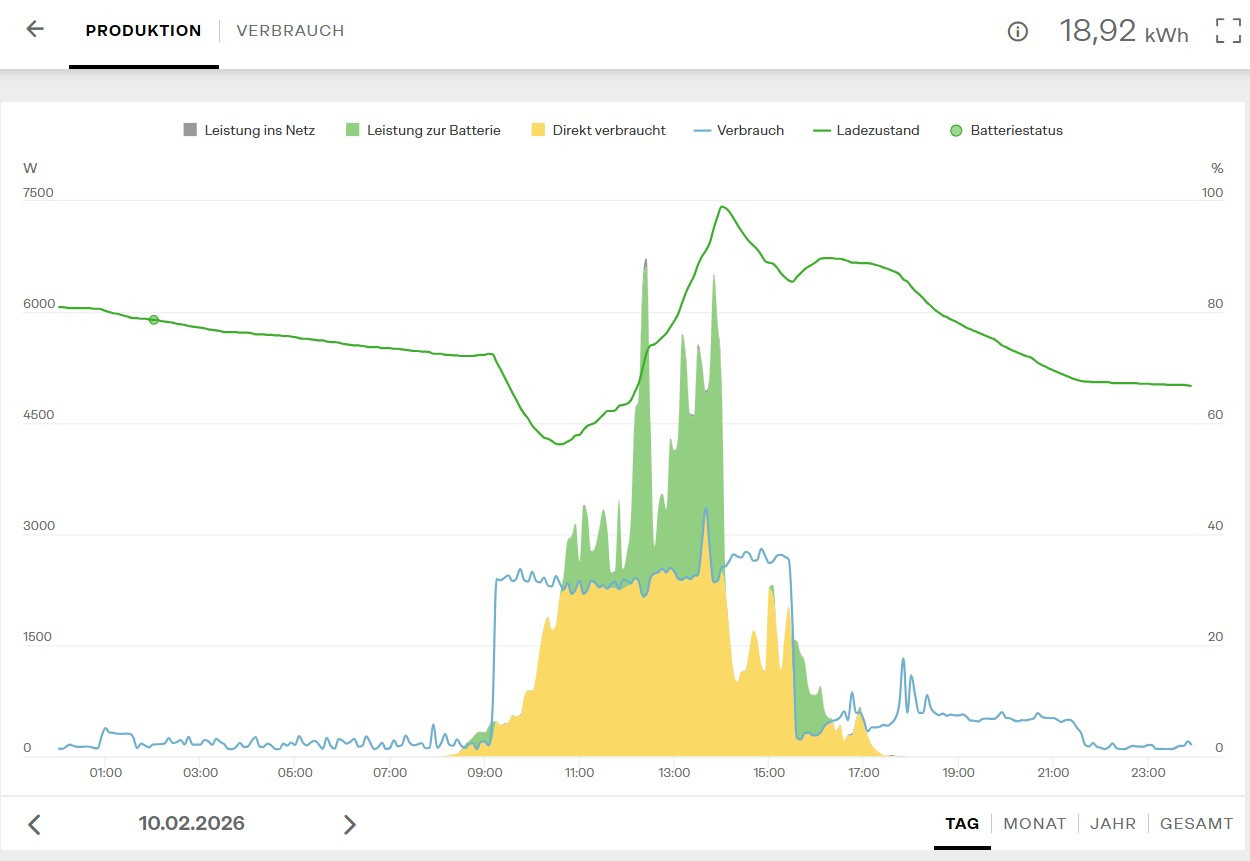The width and height of the screenshot is (1250, 861).
Task: Toggle the Batteriestatus legend entry
Action: click(1006, 130)
